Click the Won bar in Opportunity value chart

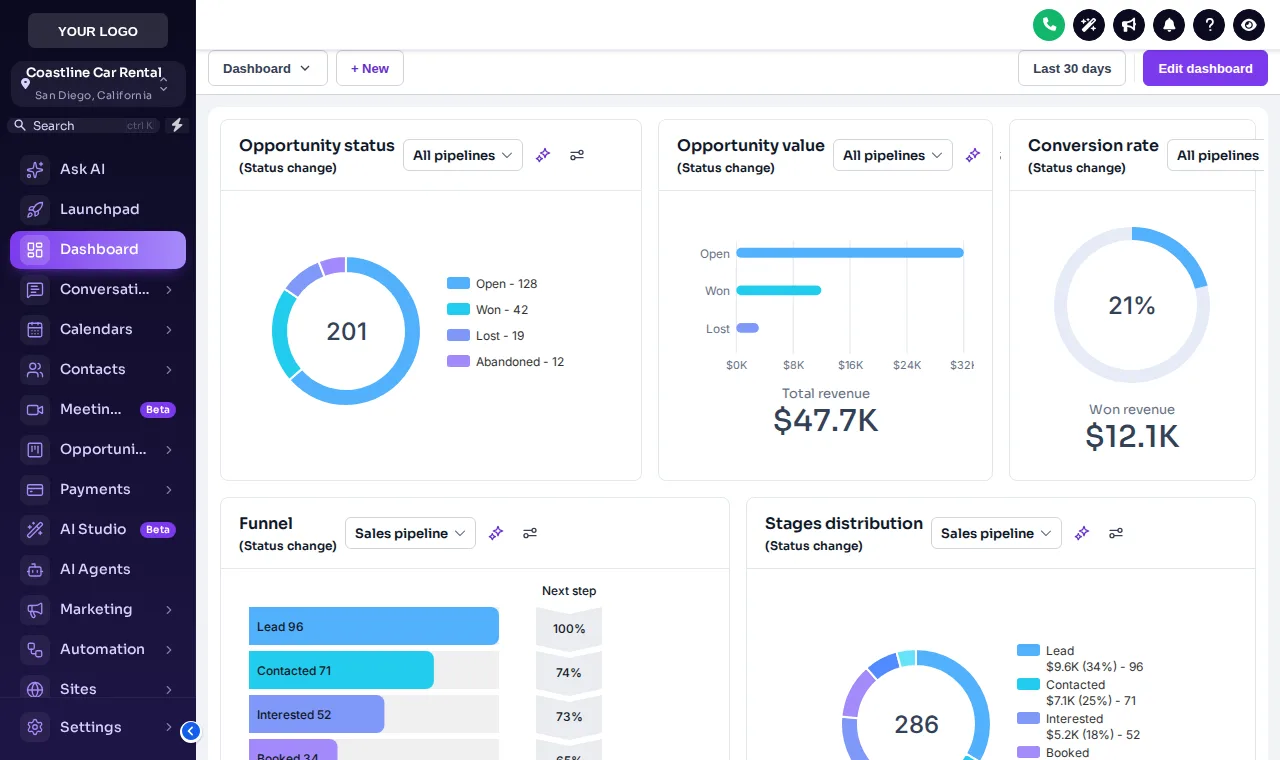(778, 290)
